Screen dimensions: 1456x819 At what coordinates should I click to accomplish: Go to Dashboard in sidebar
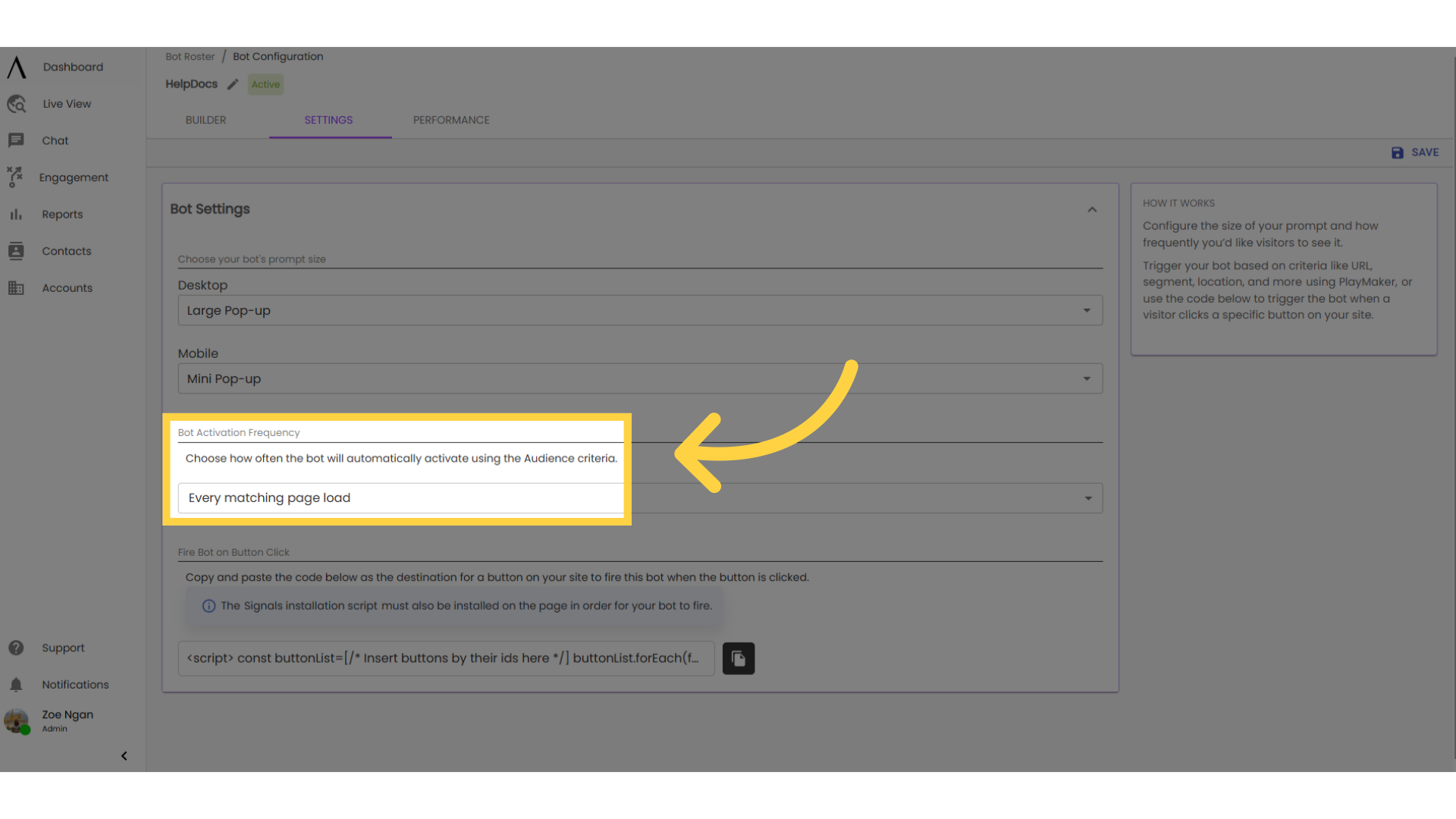73,67
